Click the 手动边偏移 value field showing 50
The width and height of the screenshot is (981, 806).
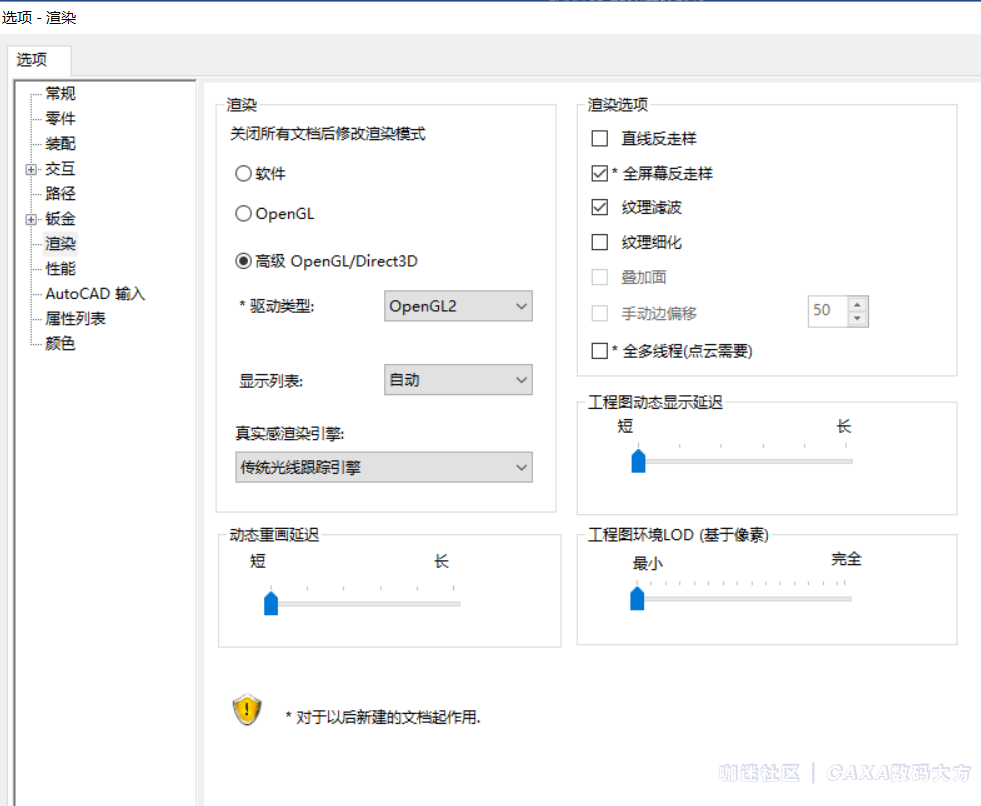(828, 311)
